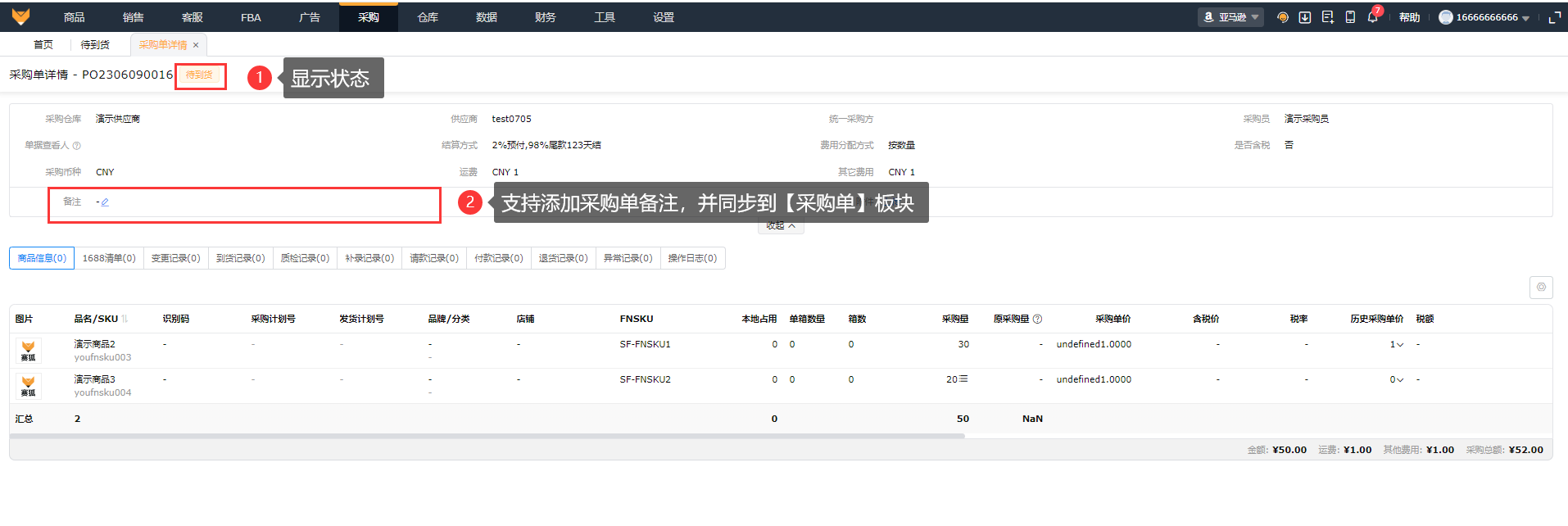
Task: Expand the 16666666666 account menu
Action: point(1484,17)
